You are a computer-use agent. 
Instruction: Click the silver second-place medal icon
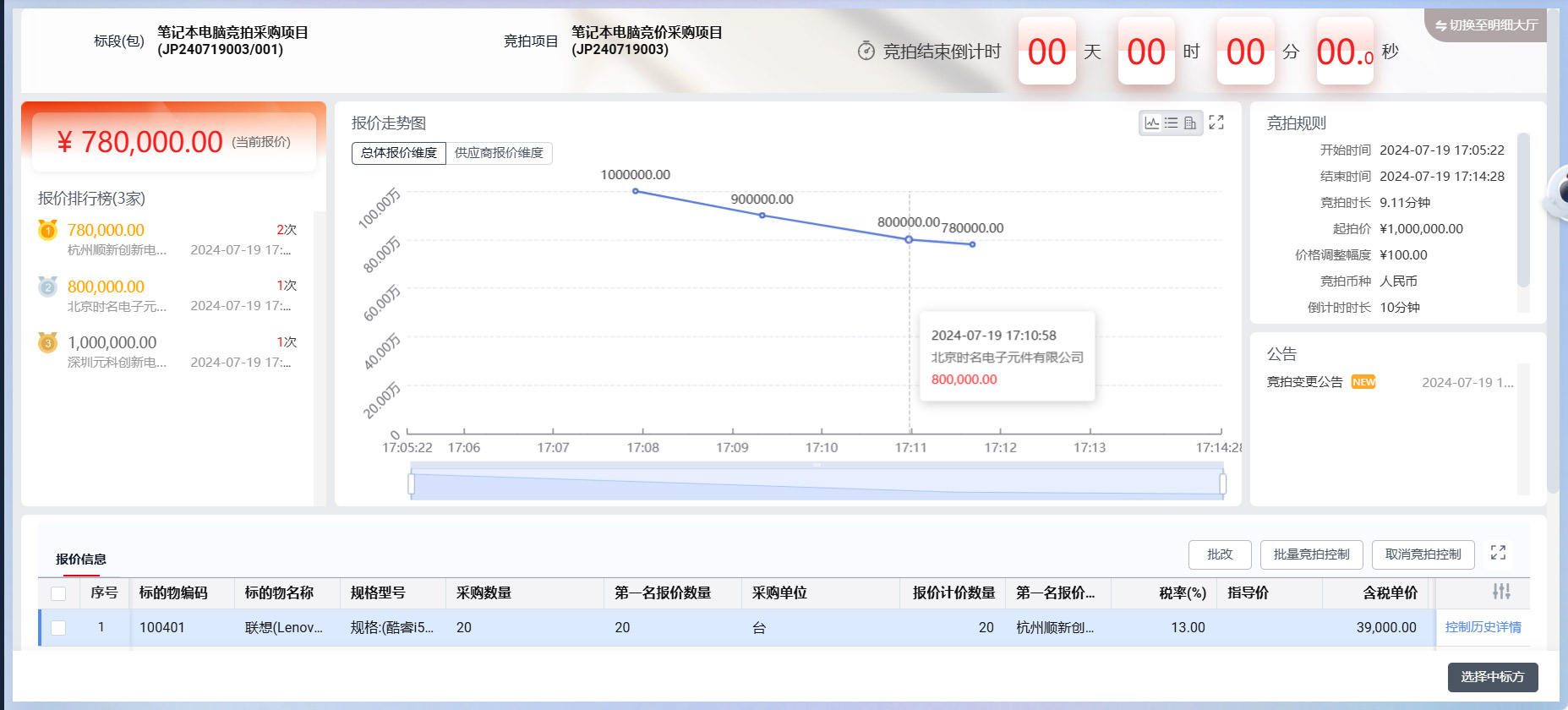48,287
